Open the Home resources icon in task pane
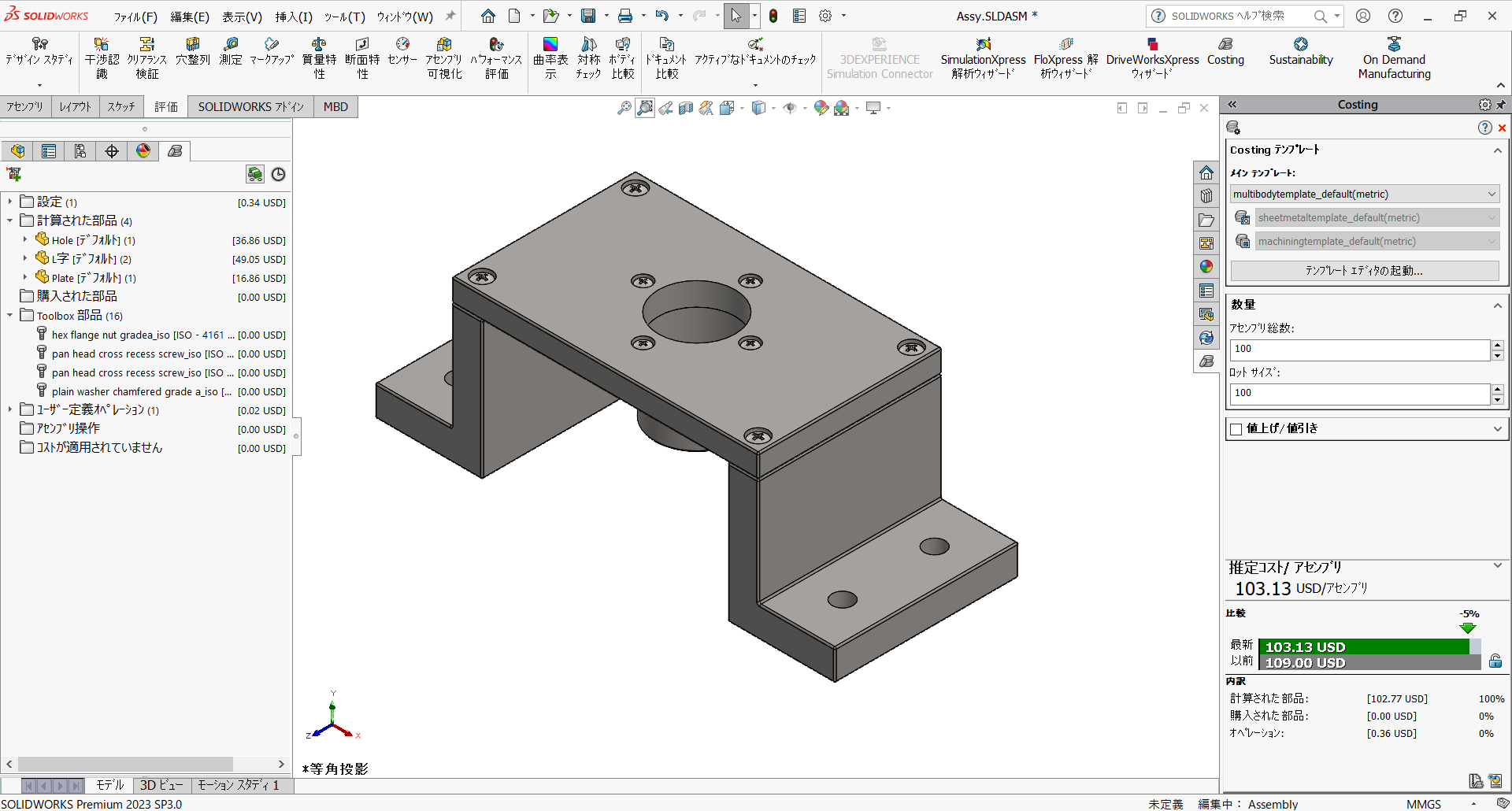 coord(1206,172)
